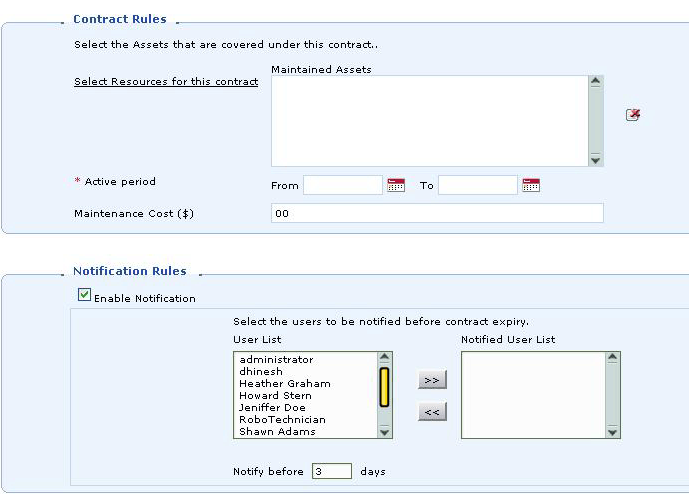Click the User List yellow scrollbar thumb
This screenshot has height=497, width=690.
pos(384,387)
